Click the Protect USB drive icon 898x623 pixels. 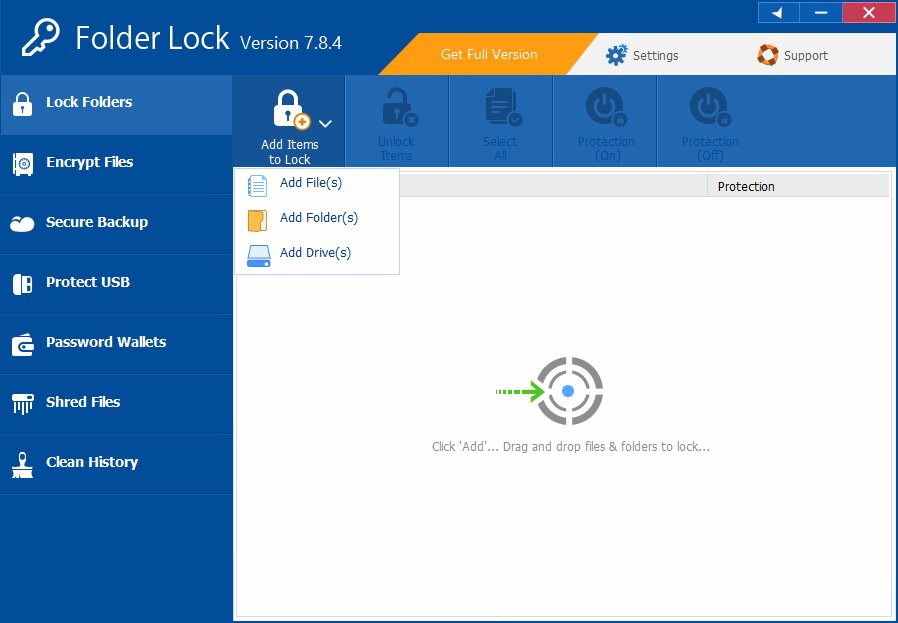22,284
